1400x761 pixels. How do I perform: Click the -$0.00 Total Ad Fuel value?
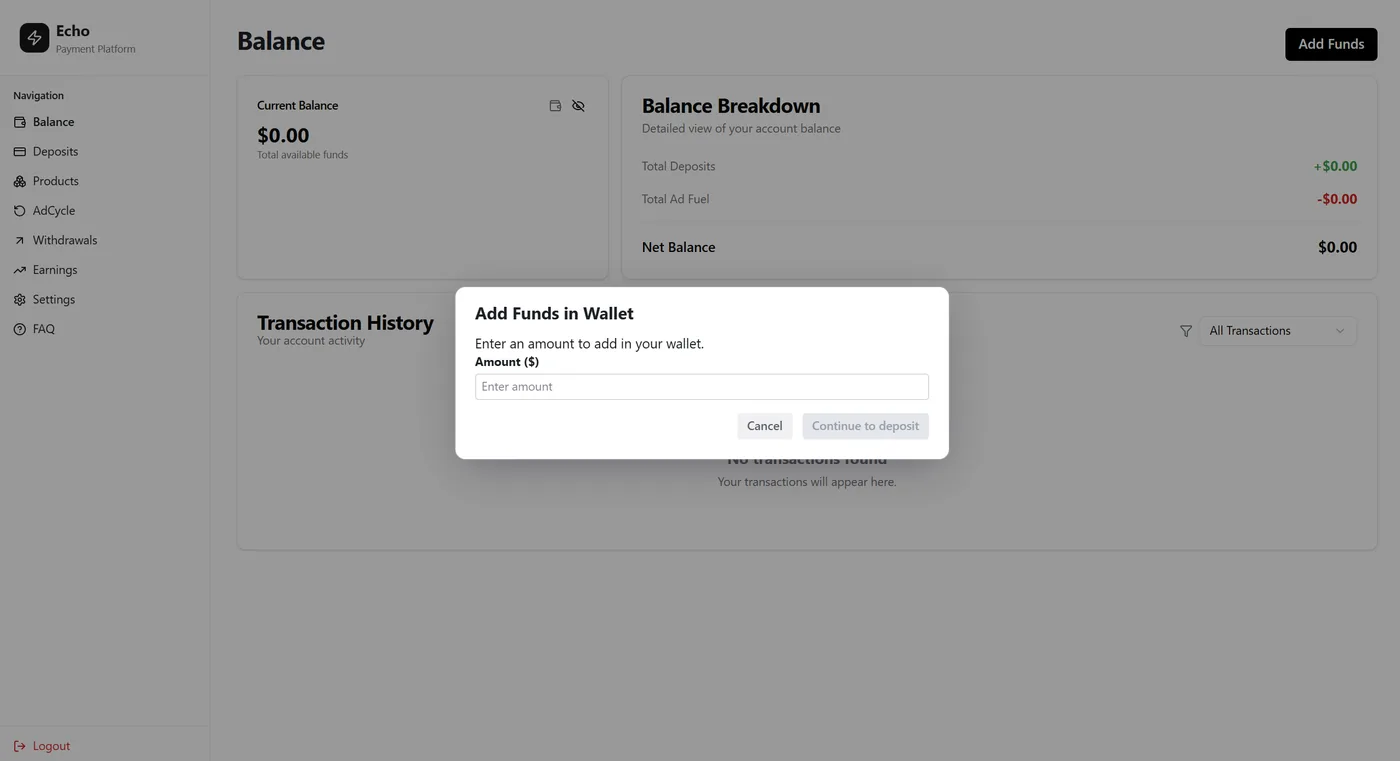point(1337,199)
